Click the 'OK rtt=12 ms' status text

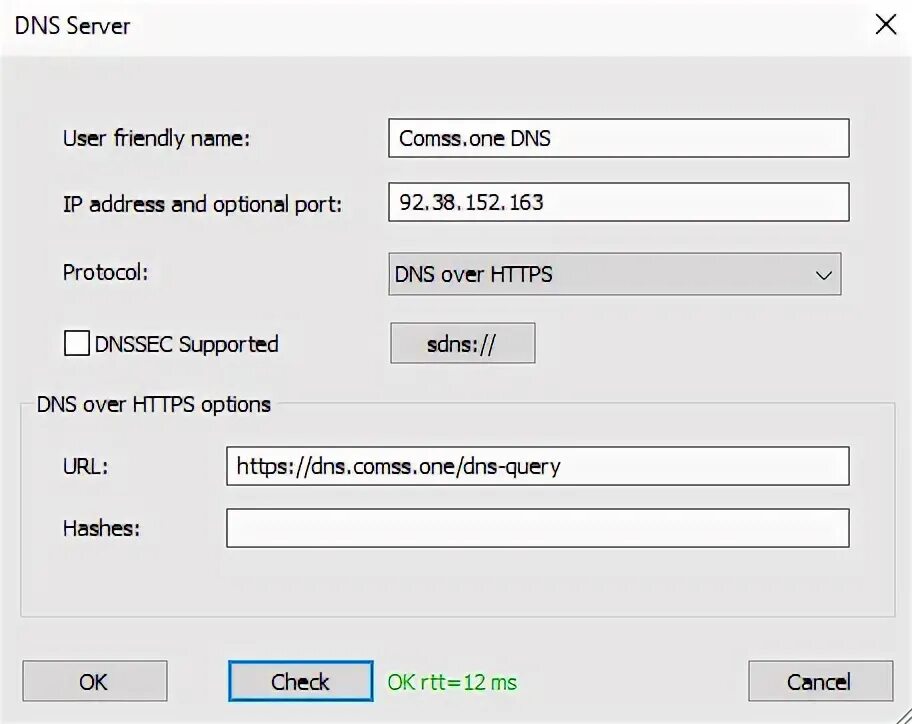pos(452,682)
